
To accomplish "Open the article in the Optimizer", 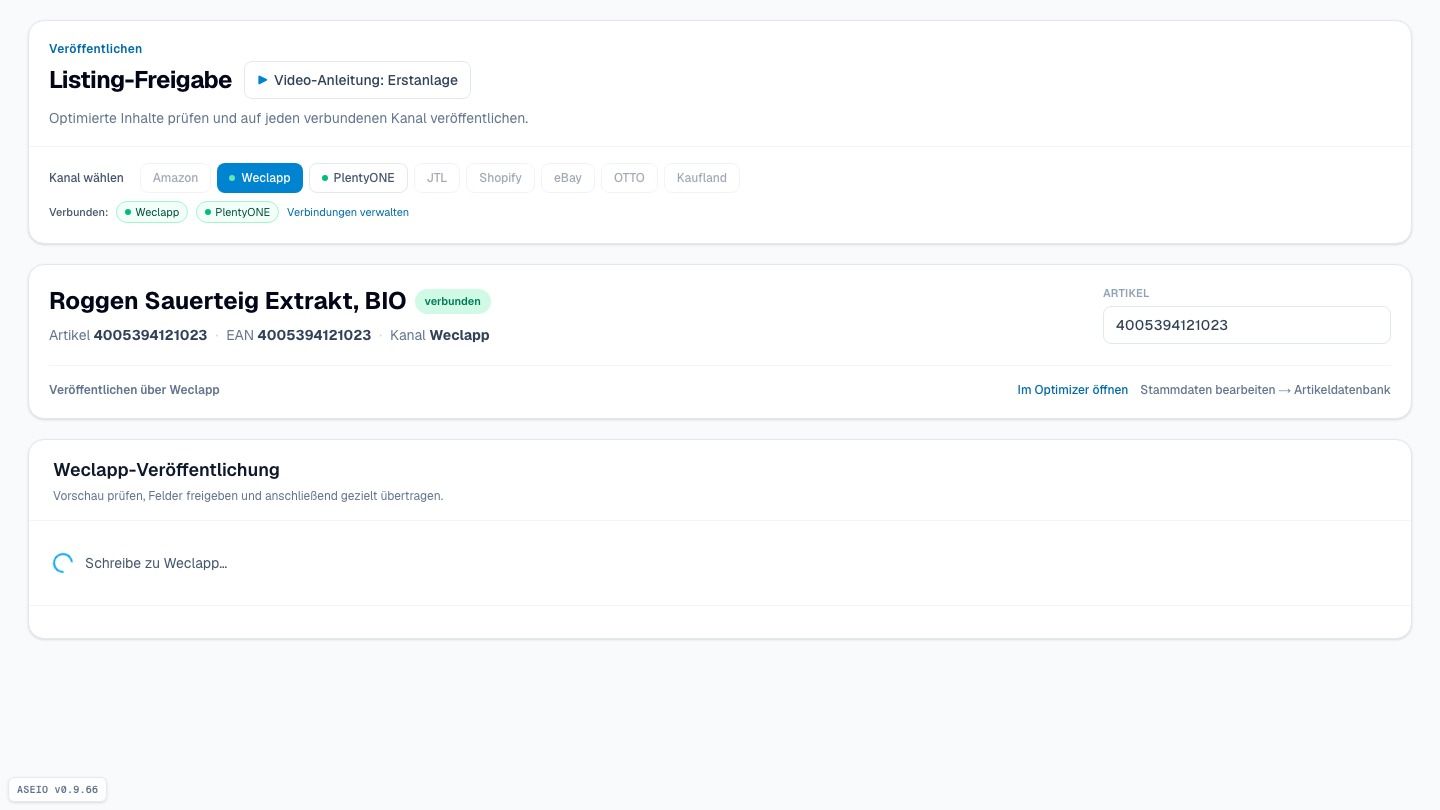I will point(1073,390).
